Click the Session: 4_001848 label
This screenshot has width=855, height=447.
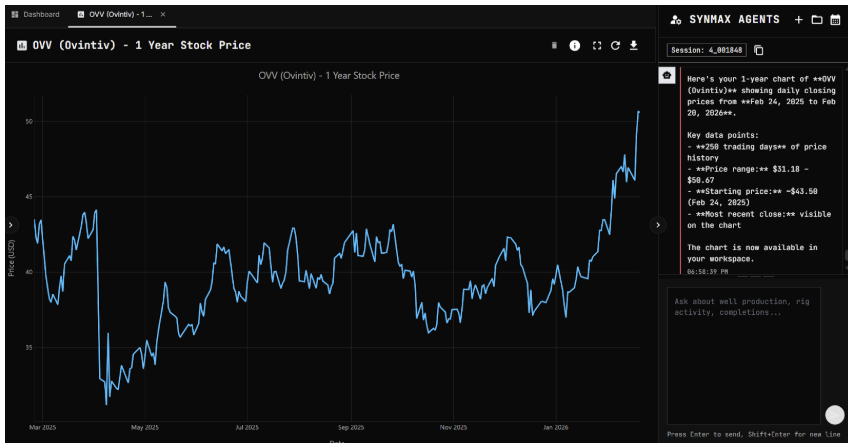[708, 50]
